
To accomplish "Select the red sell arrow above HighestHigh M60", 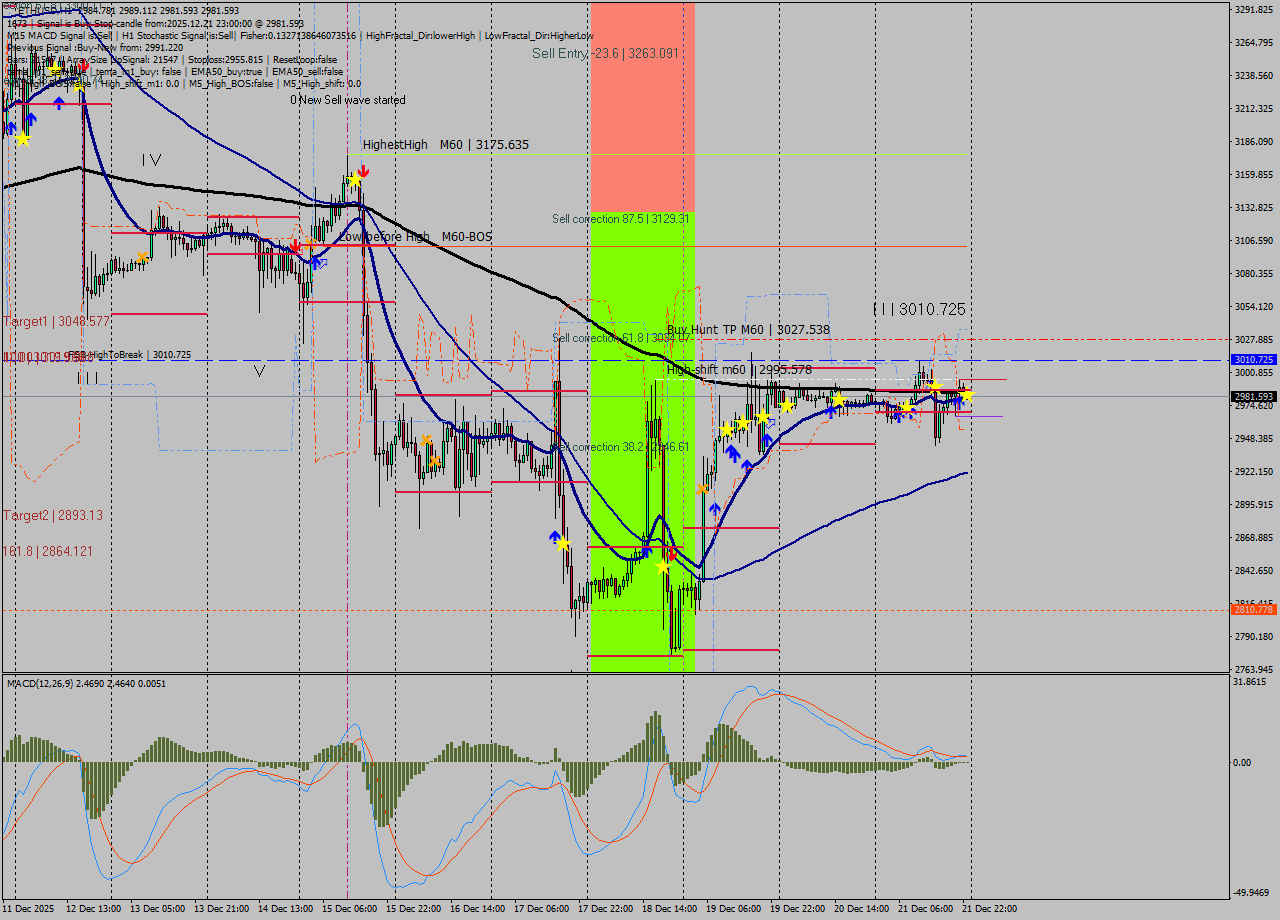I will point(363,170).
